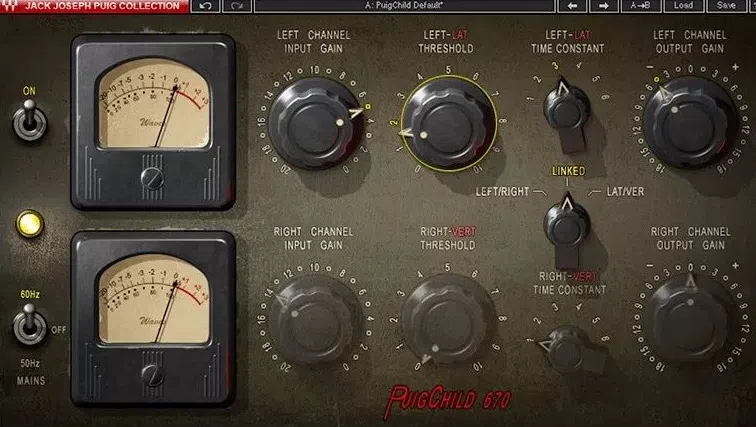Image resolution: width=756 pixels, height=427 pixels.
Task: Click the lower VU meter display
Action: tap(154, 299)
